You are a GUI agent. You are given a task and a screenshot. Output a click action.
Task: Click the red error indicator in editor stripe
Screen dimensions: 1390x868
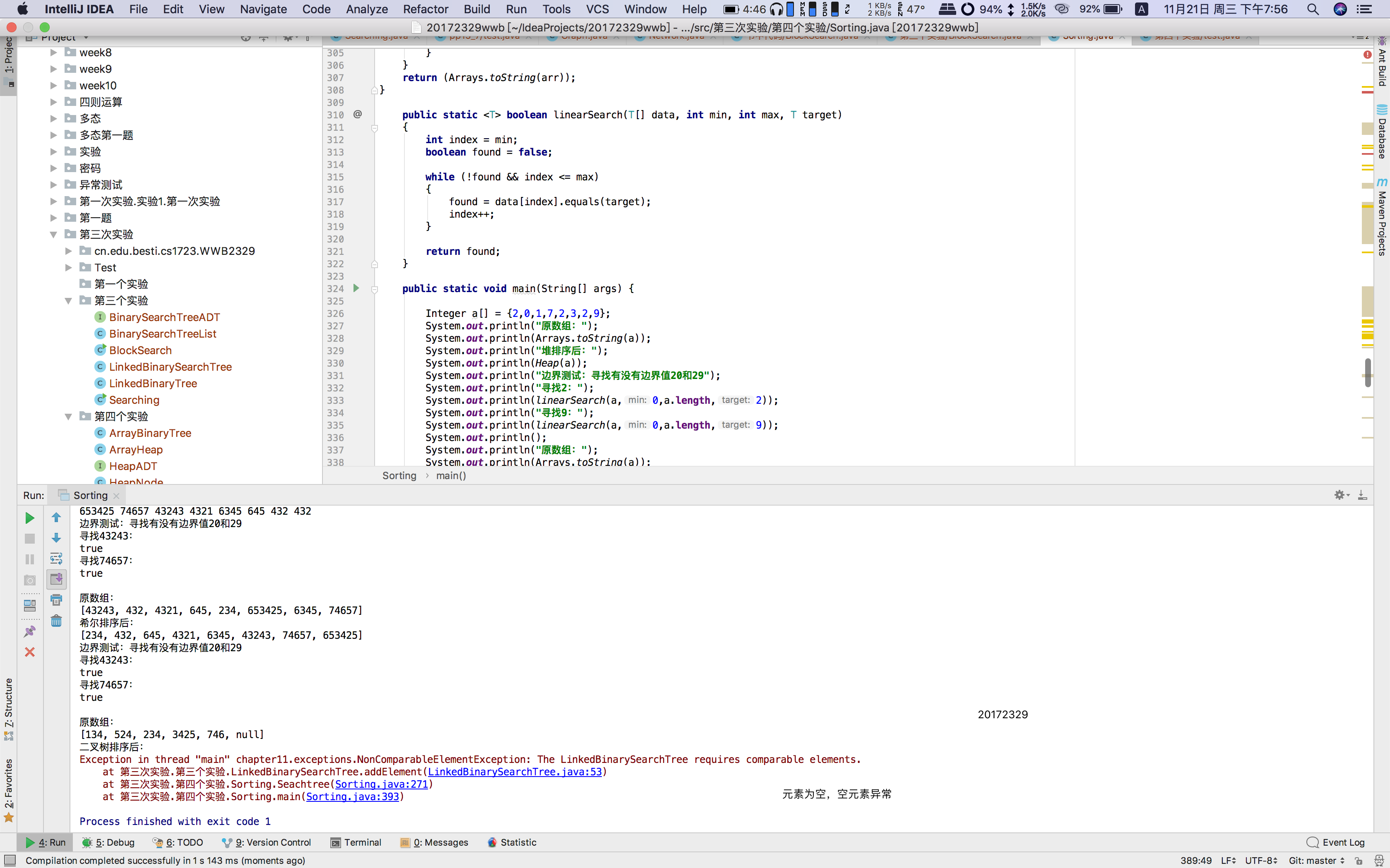[1367, 55]
